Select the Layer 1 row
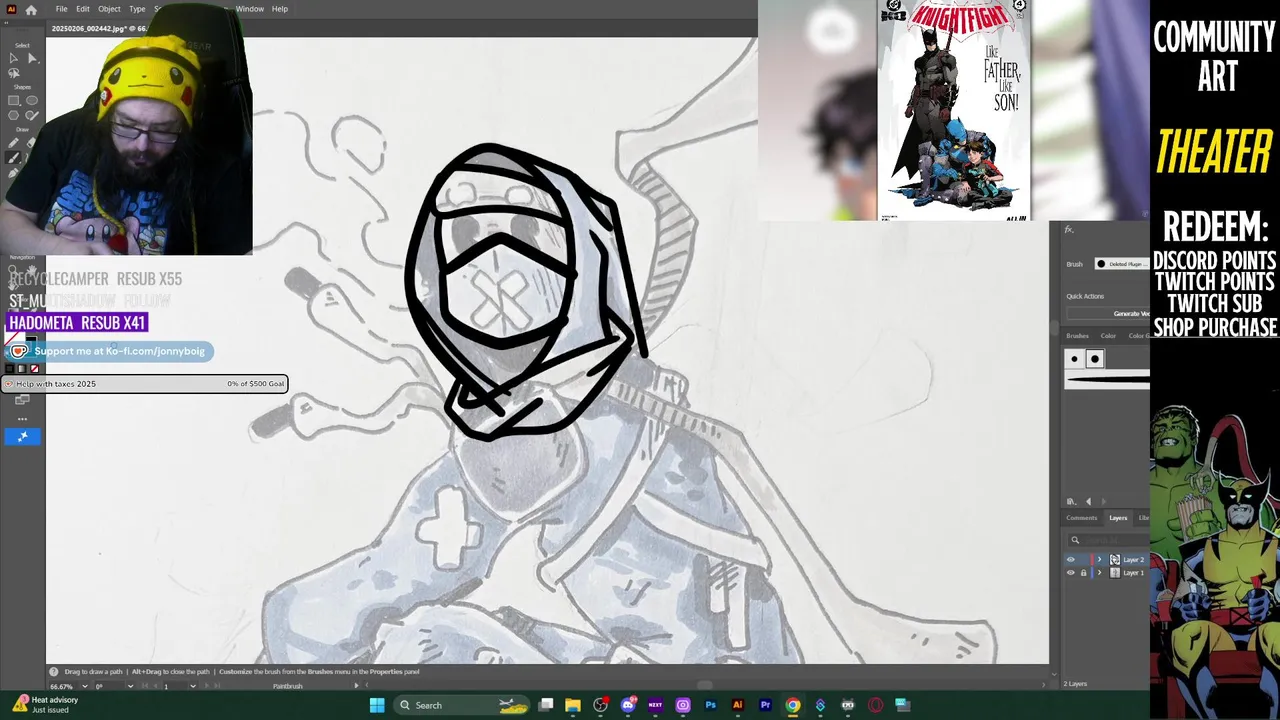 click(1107, 573)
